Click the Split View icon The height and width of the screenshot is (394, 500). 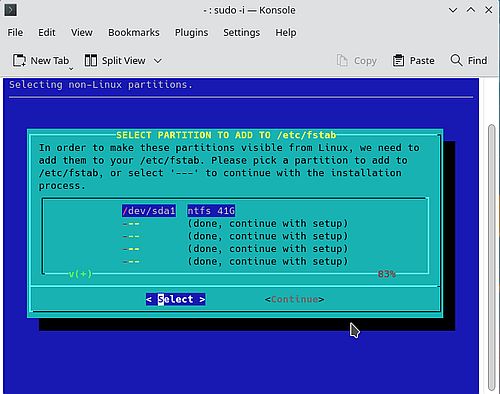pyautogui.click(x=91, y=61)
